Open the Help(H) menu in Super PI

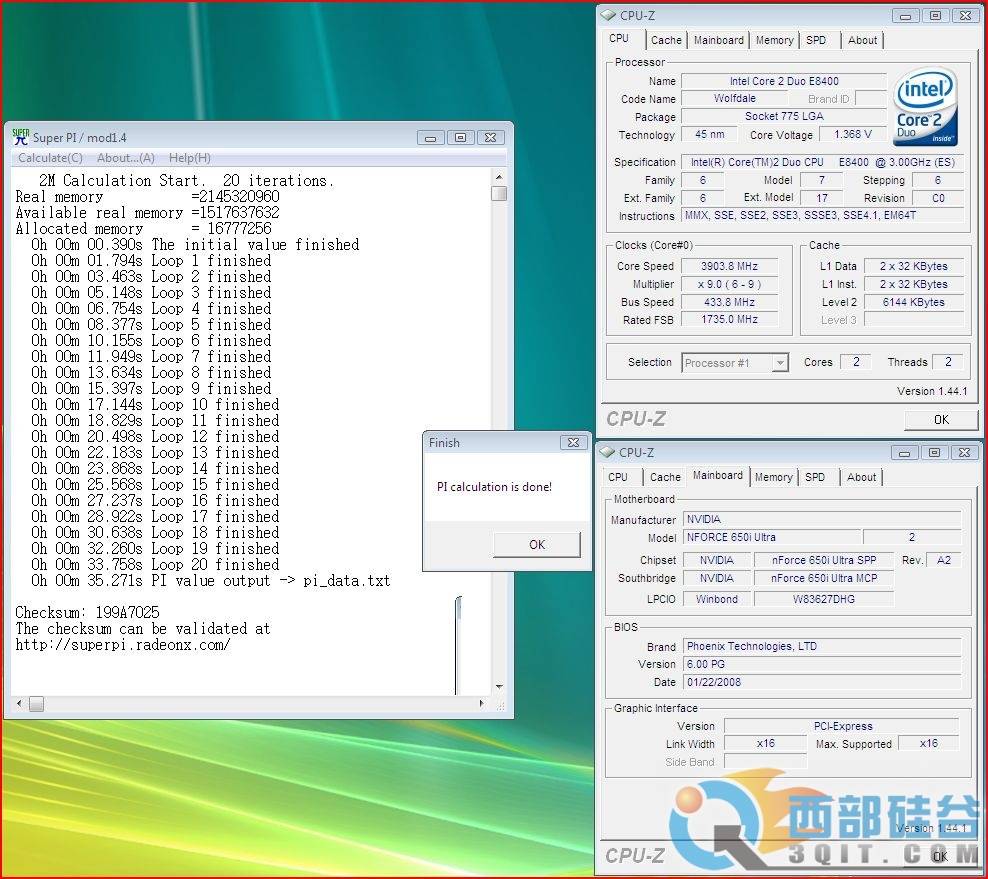coord(190,158)
